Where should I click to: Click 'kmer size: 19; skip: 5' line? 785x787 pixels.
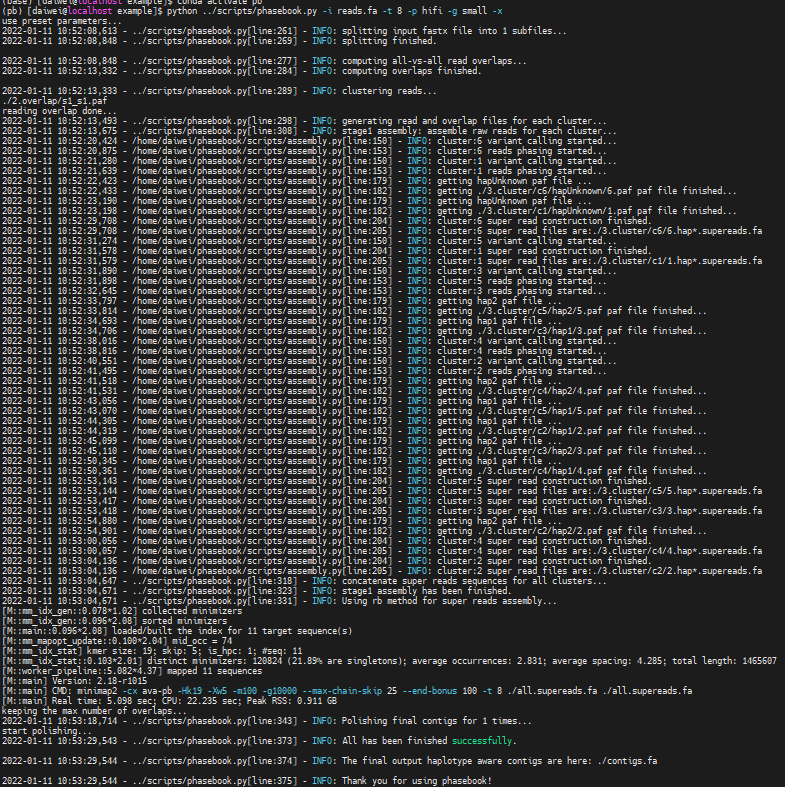pyautogui.click(x=152, y=652)
